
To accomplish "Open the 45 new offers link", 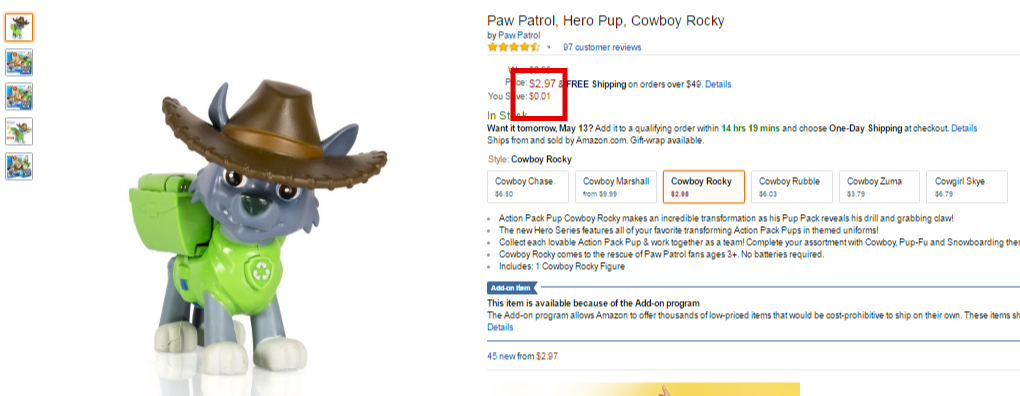I will pyautogui.click(x=522, y=356).
